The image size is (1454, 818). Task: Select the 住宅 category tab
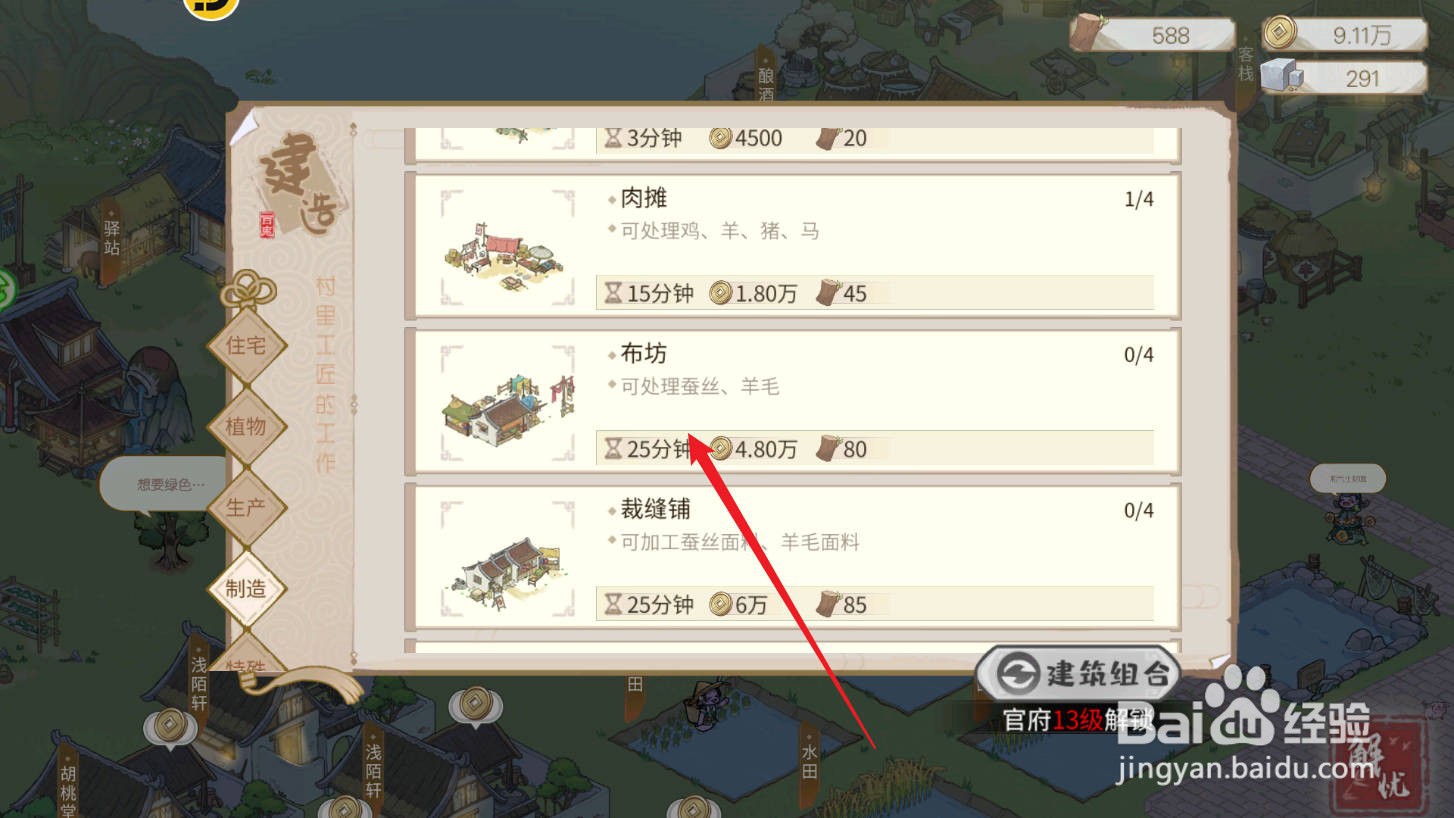[246, 345]
